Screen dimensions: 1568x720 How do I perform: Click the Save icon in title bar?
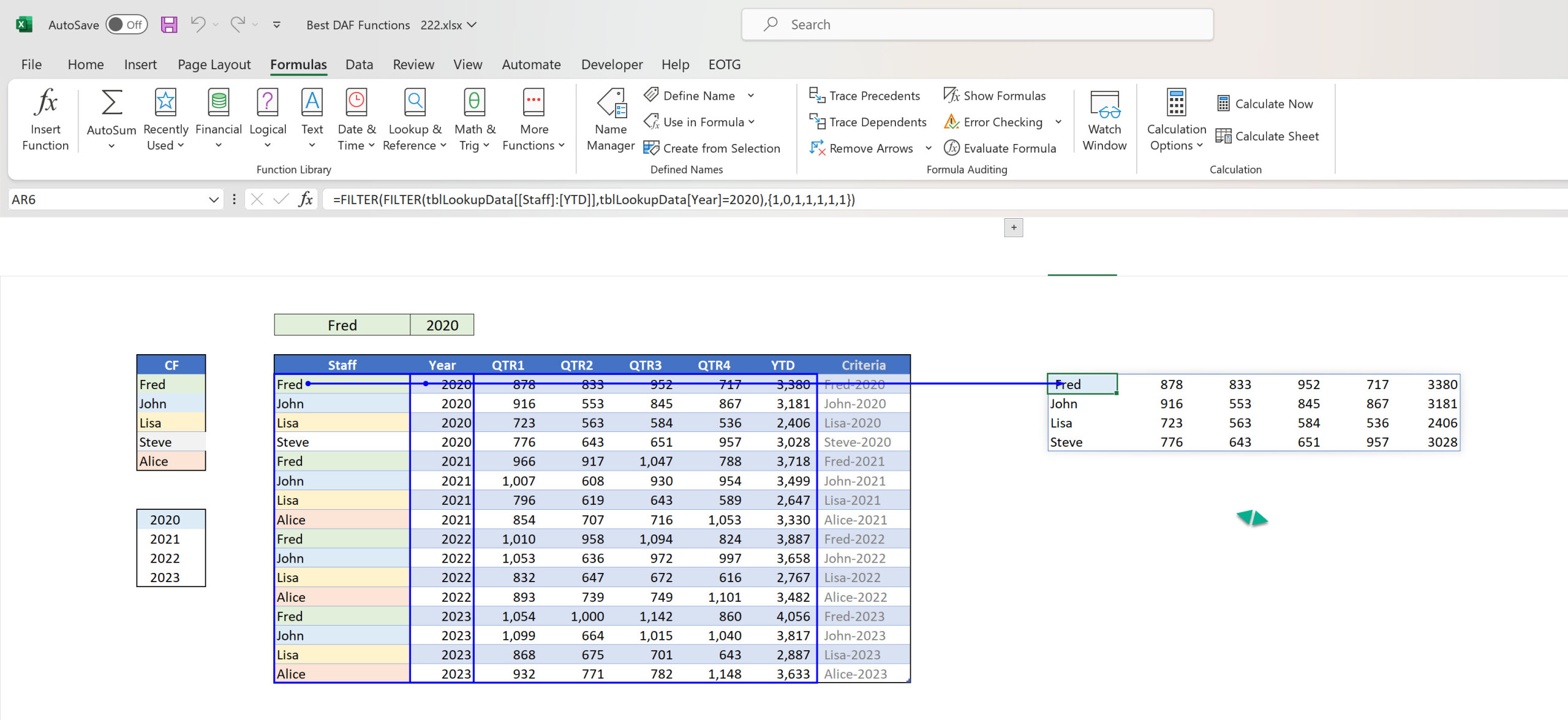point(169,25)
